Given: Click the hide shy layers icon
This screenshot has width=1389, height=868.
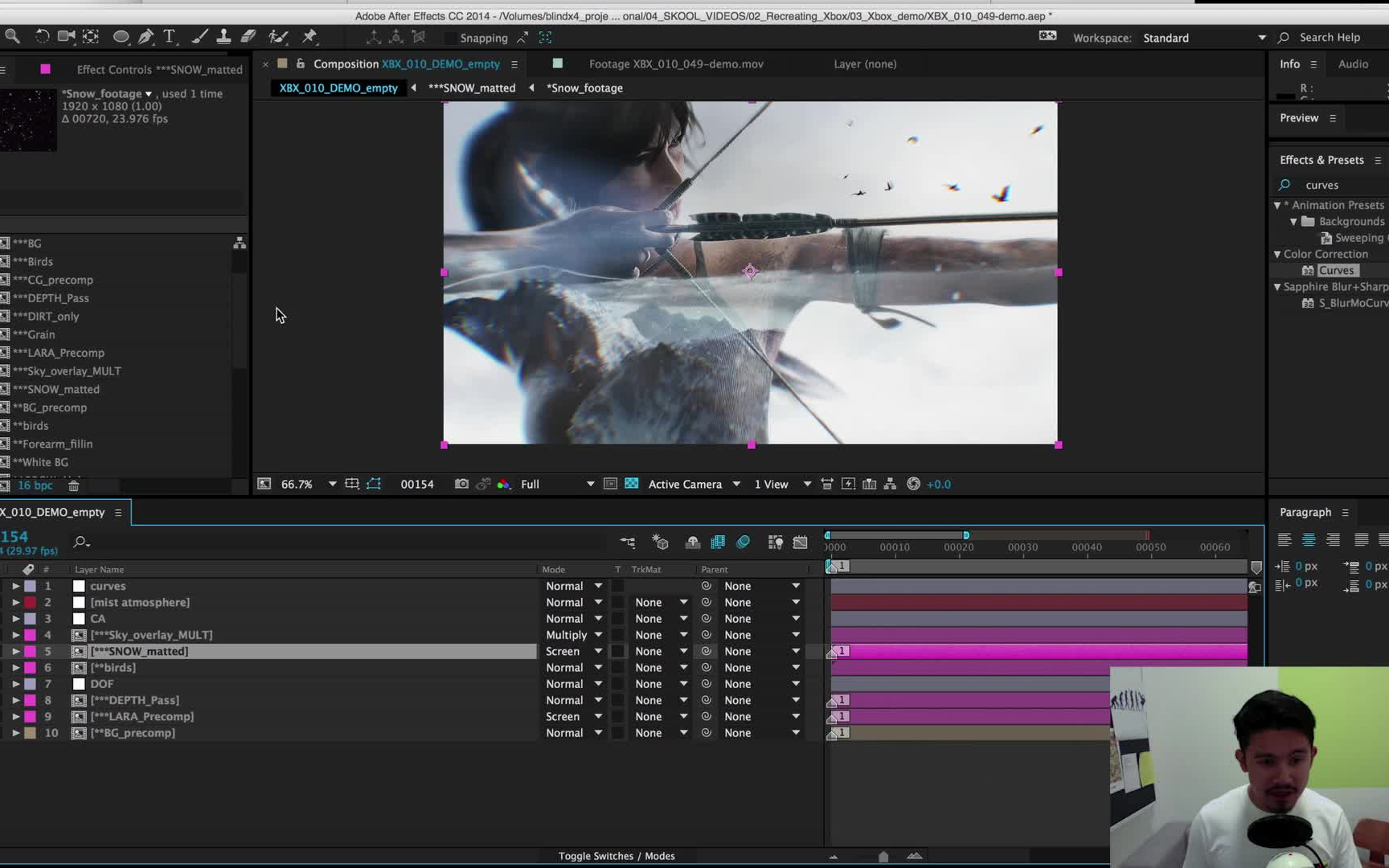Looking at the screenshot, I should point(692,542).
